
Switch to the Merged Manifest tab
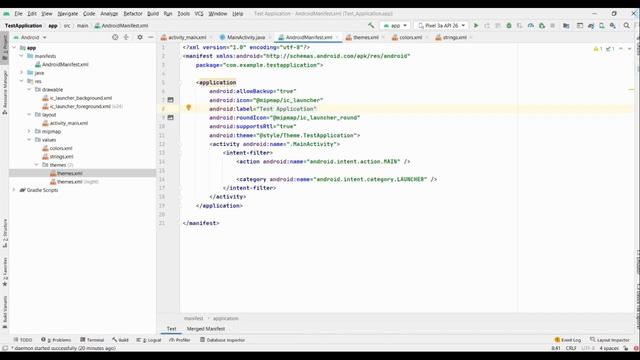point(206,329)
